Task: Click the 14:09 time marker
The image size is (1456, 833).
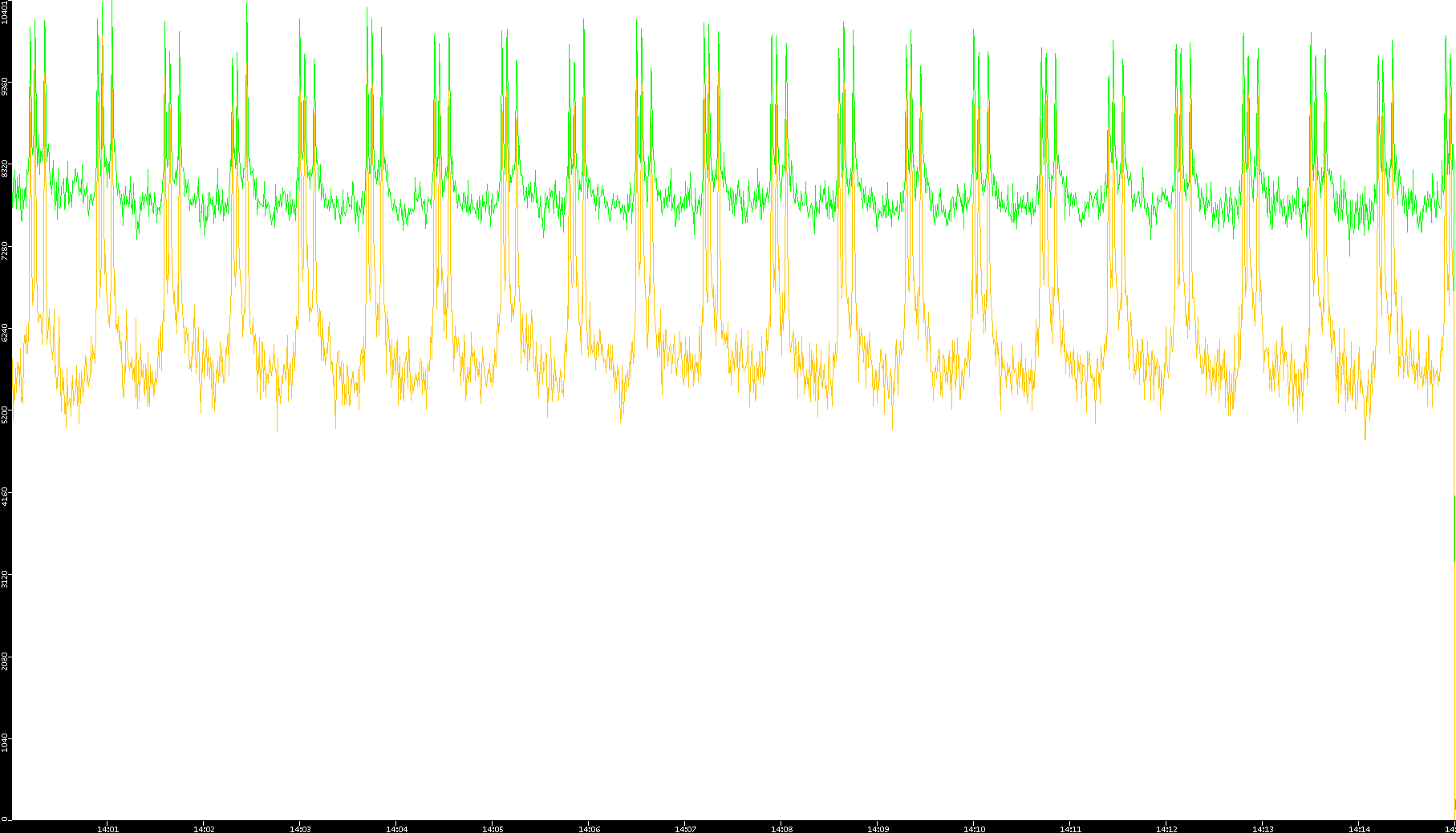Action: coord(878,828)
